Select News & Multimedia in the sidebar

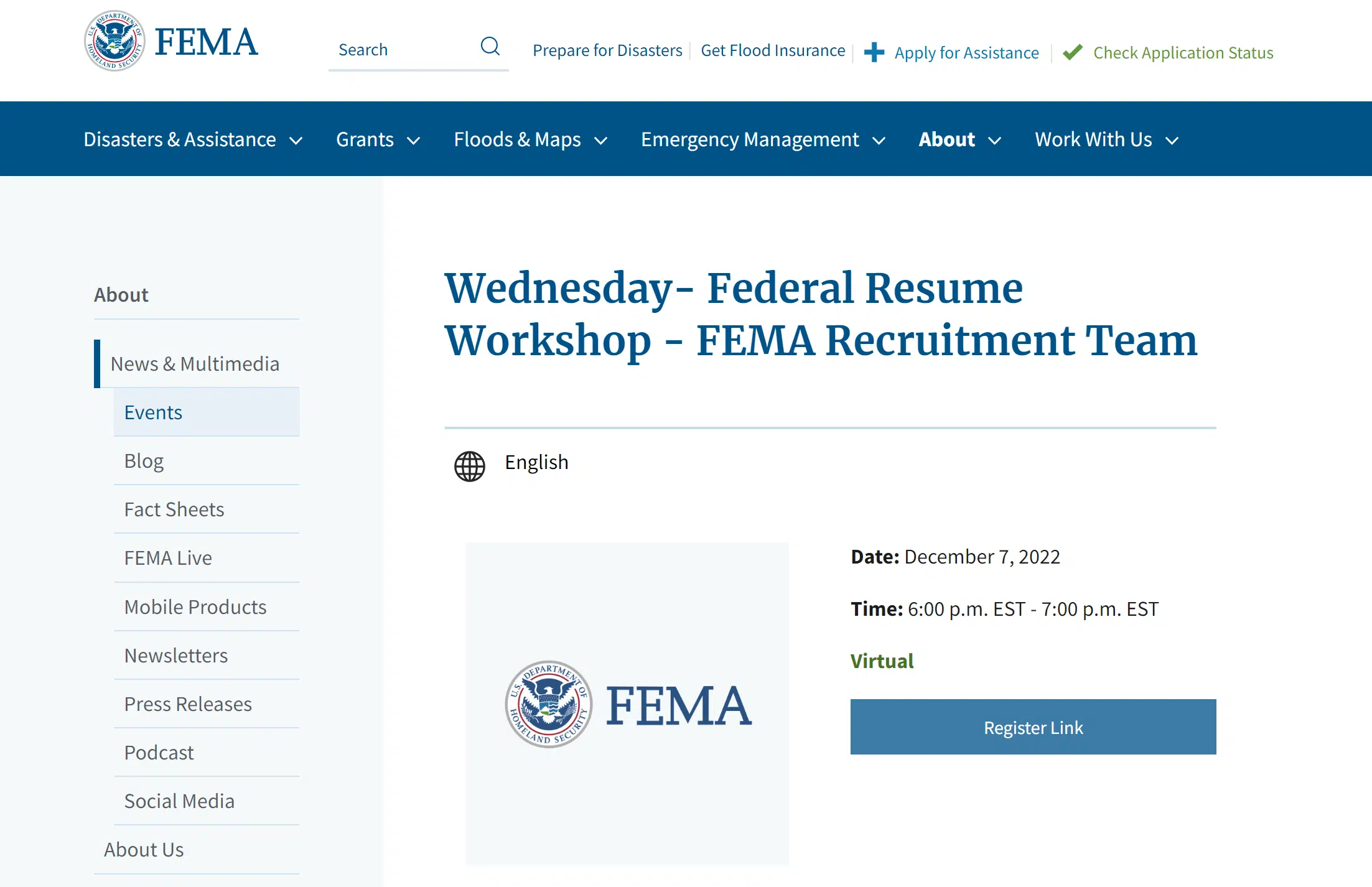[197, 364]
